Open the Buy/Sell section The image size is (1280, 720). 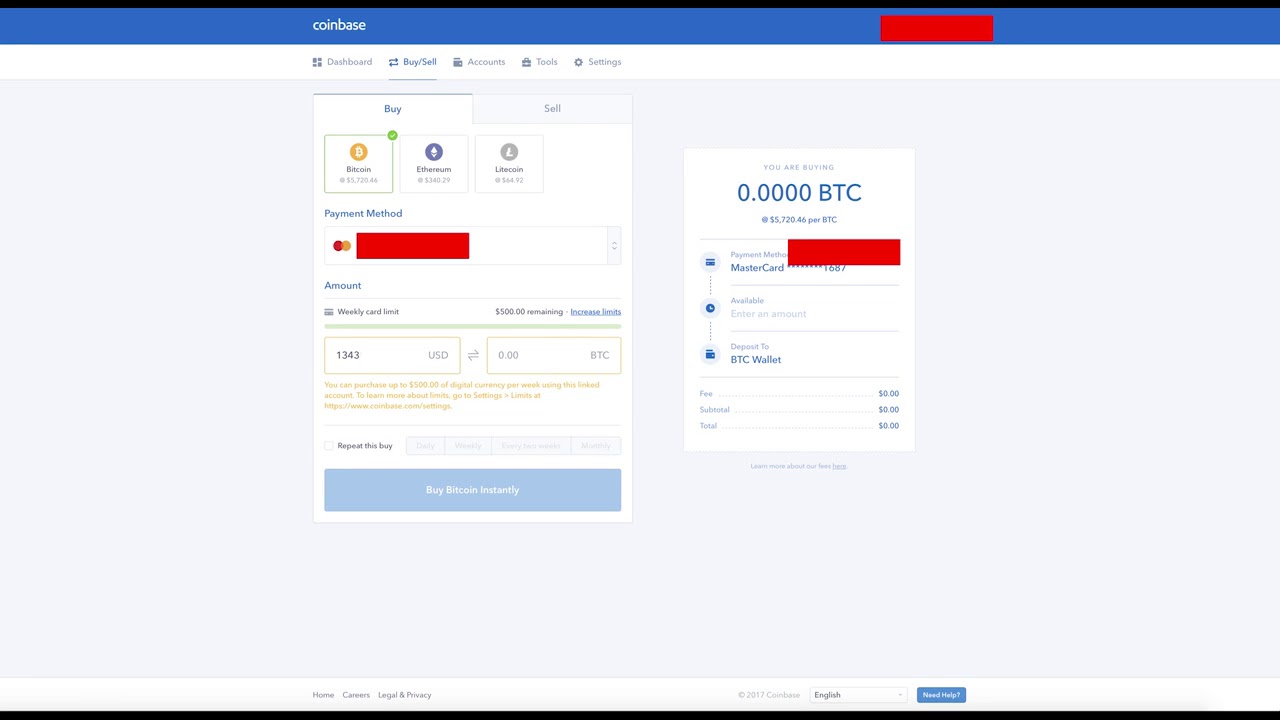(413, 62)
